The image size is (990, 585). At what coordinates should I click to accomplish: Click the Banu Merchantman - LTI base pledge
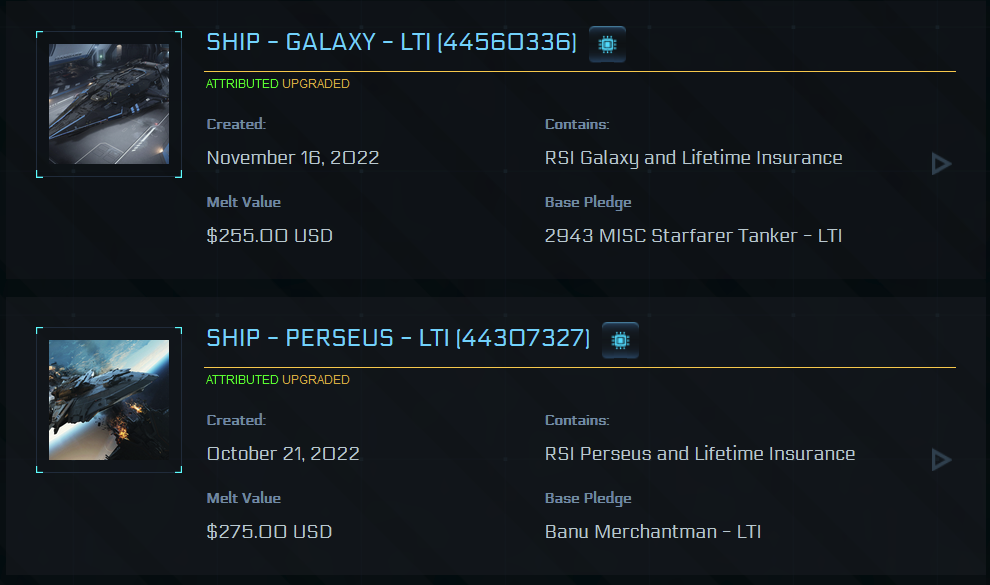pyautogui.click(x=653, y=532)
